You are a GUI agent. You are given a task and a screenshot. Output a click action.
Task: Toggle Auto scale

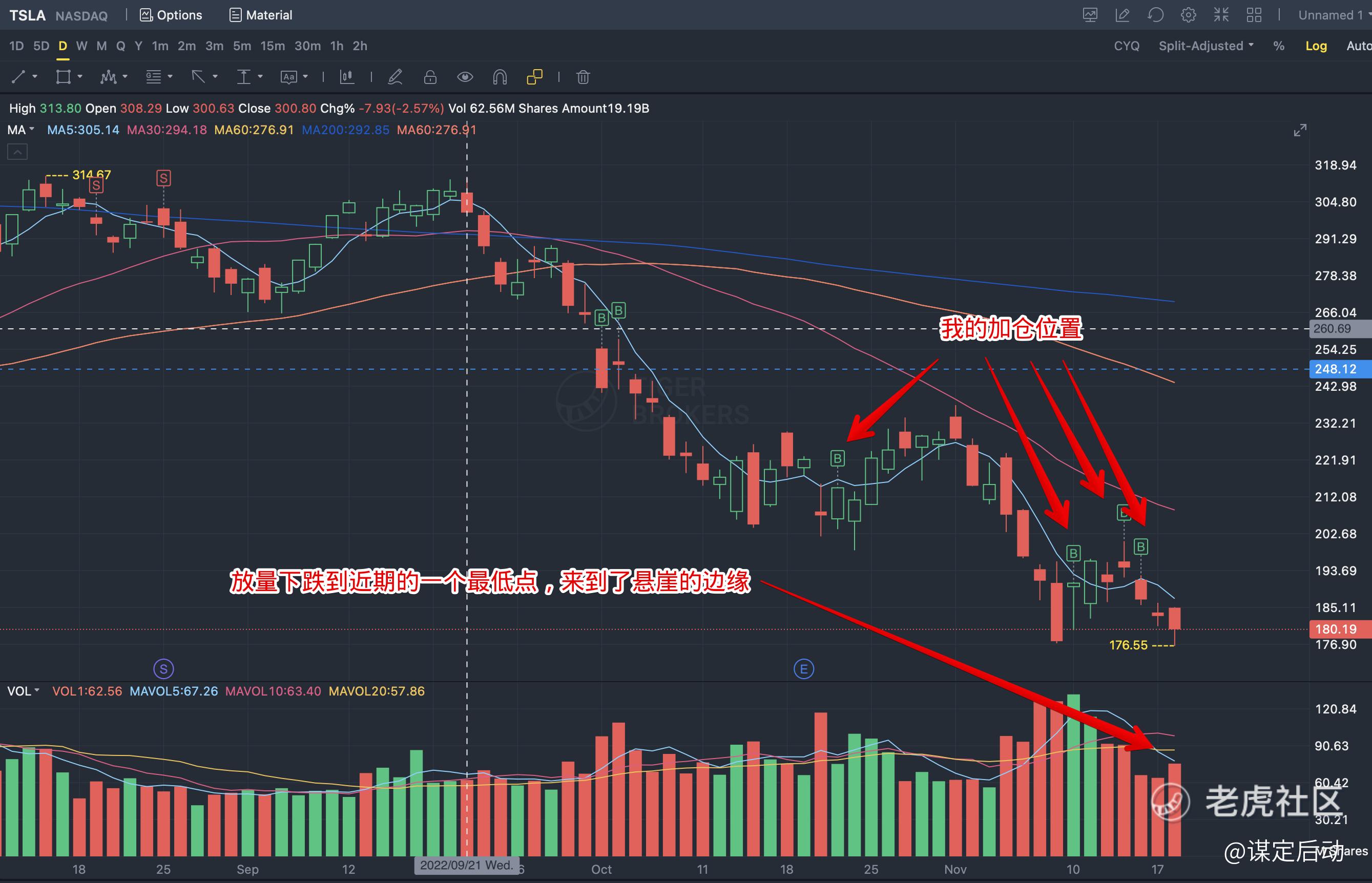1359,46
